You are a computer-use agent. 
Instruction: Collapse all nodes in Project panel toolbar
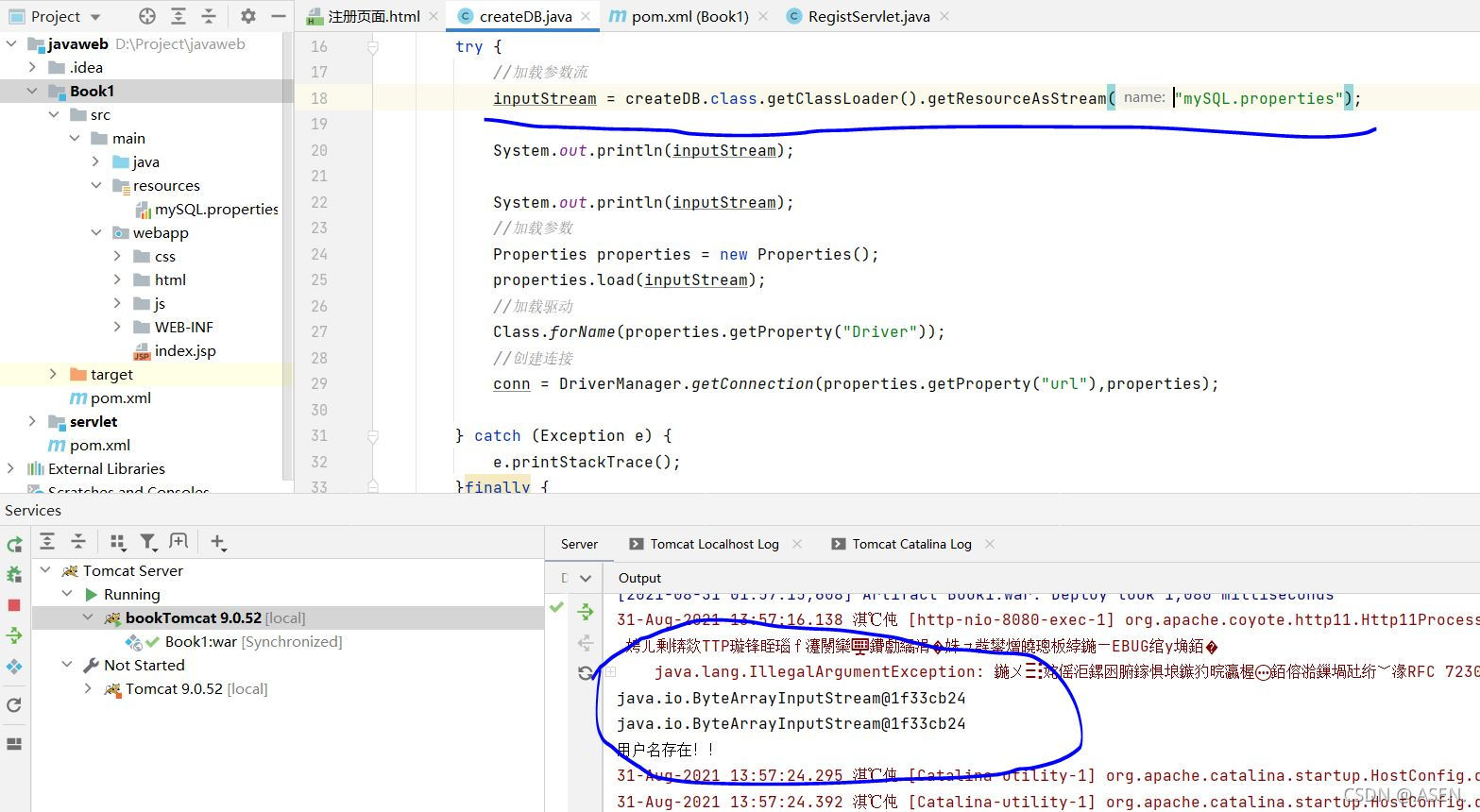[209, 16]
